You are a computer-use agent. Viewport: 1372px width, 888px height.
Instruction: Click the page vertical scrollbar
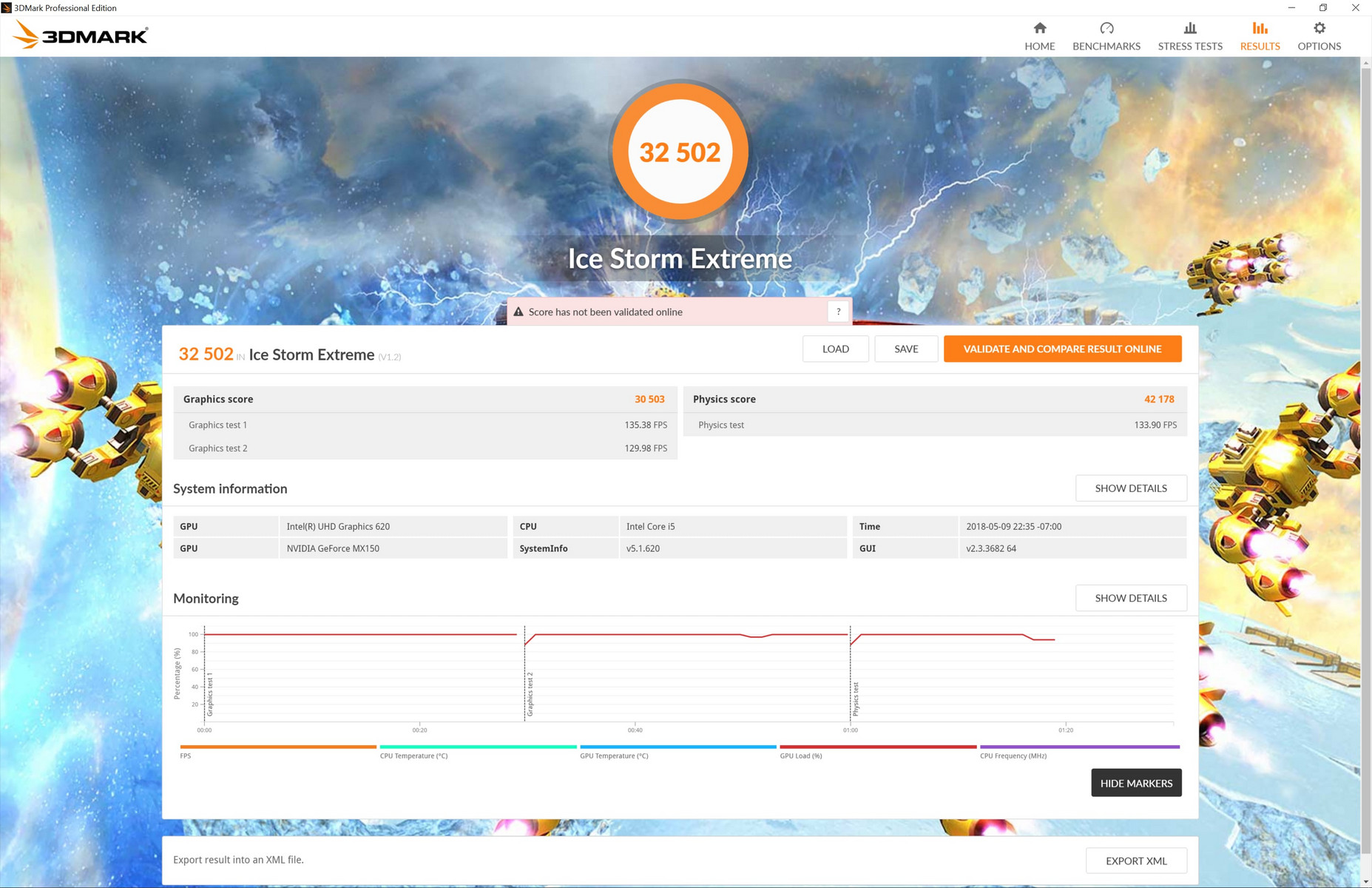pos(1365,459)
